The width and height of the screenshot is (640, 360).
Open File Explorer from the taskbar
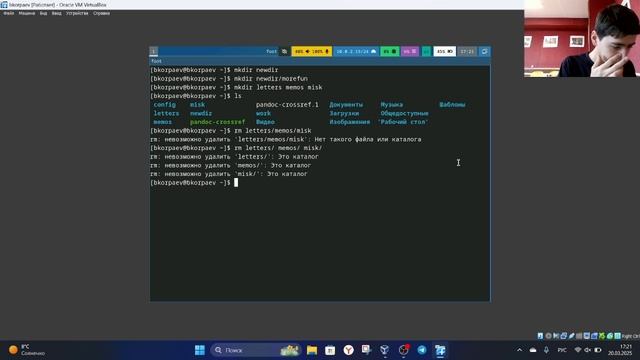click(x=312, y=350)
